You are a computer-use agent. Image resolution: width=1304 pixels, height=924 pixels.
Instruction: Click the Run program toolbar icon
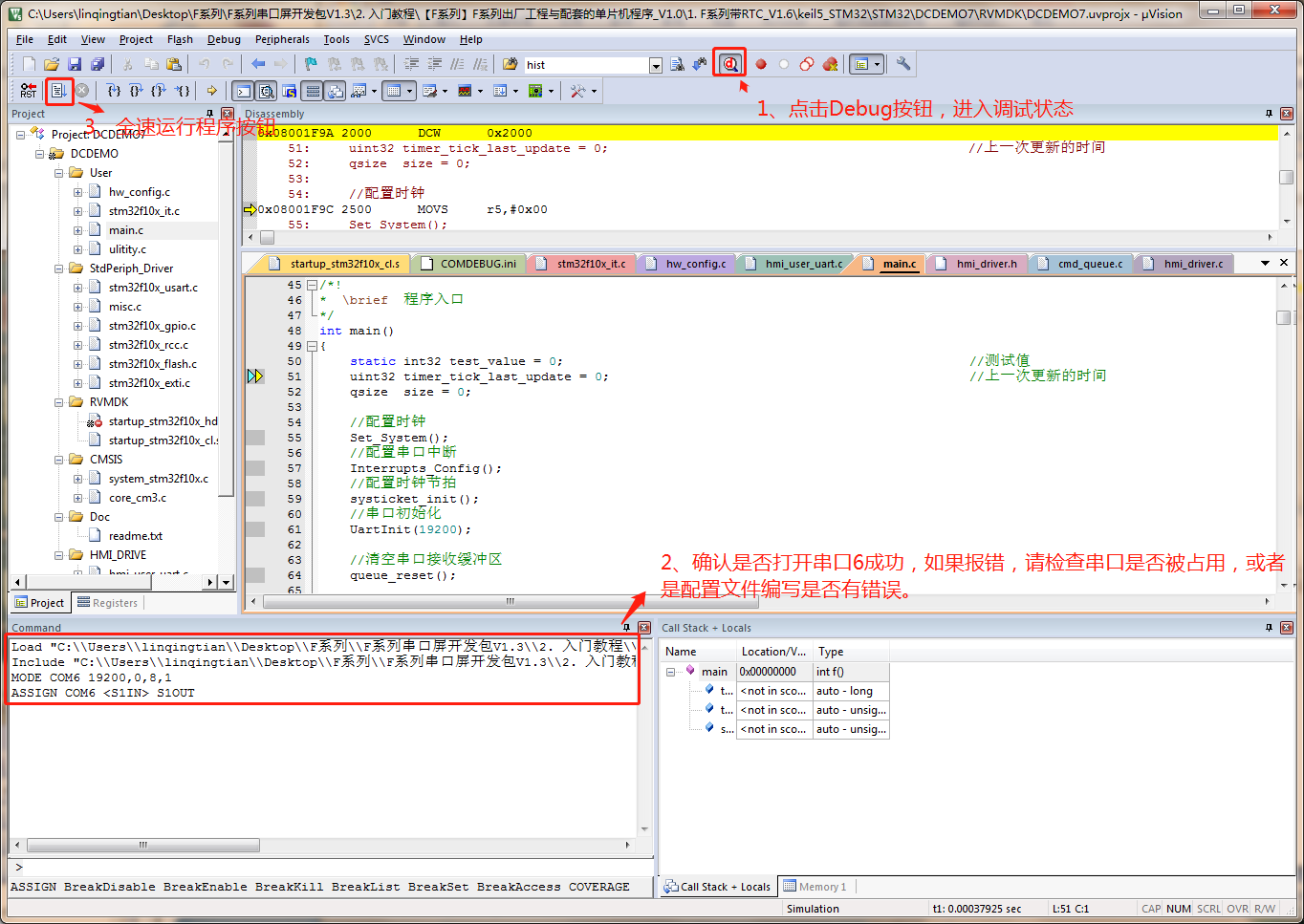59,91
